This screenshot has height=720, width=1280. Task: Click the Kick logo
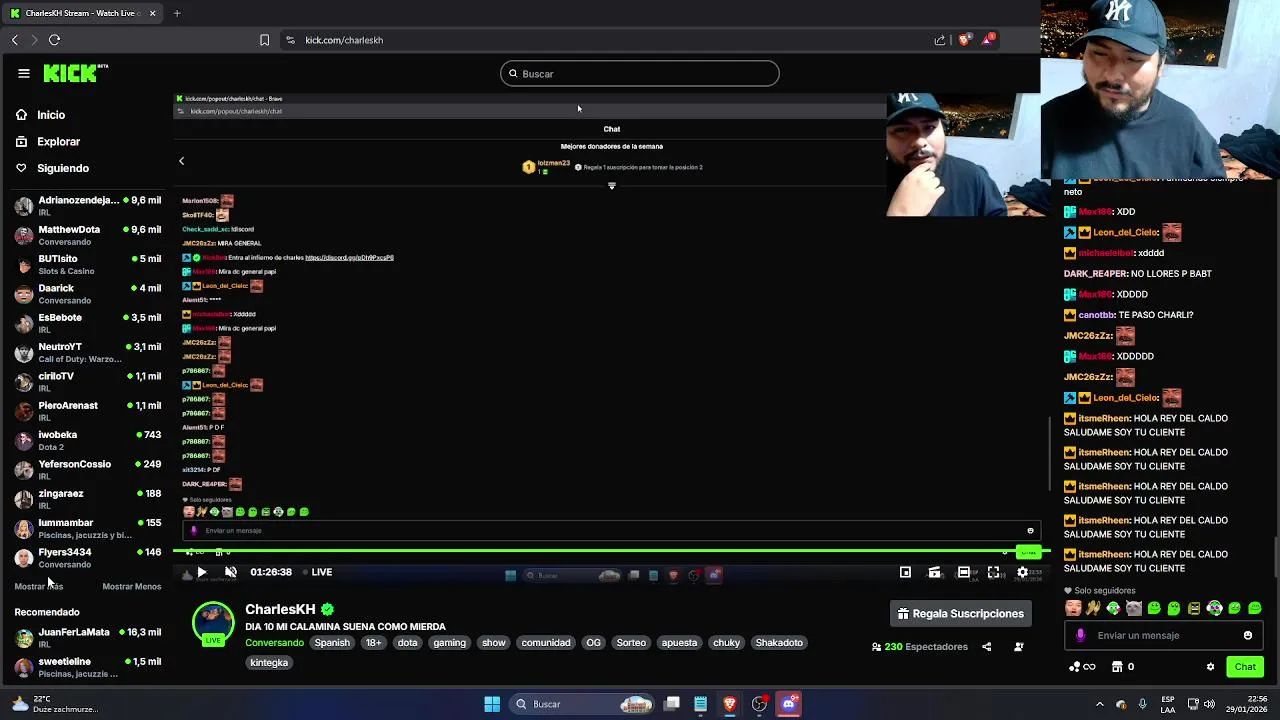75,73
